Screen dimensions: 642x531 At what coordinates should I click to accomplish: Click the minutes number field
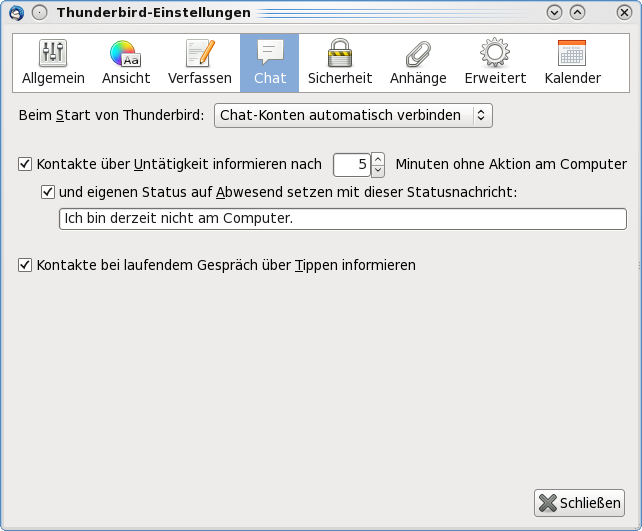point(352,165)
